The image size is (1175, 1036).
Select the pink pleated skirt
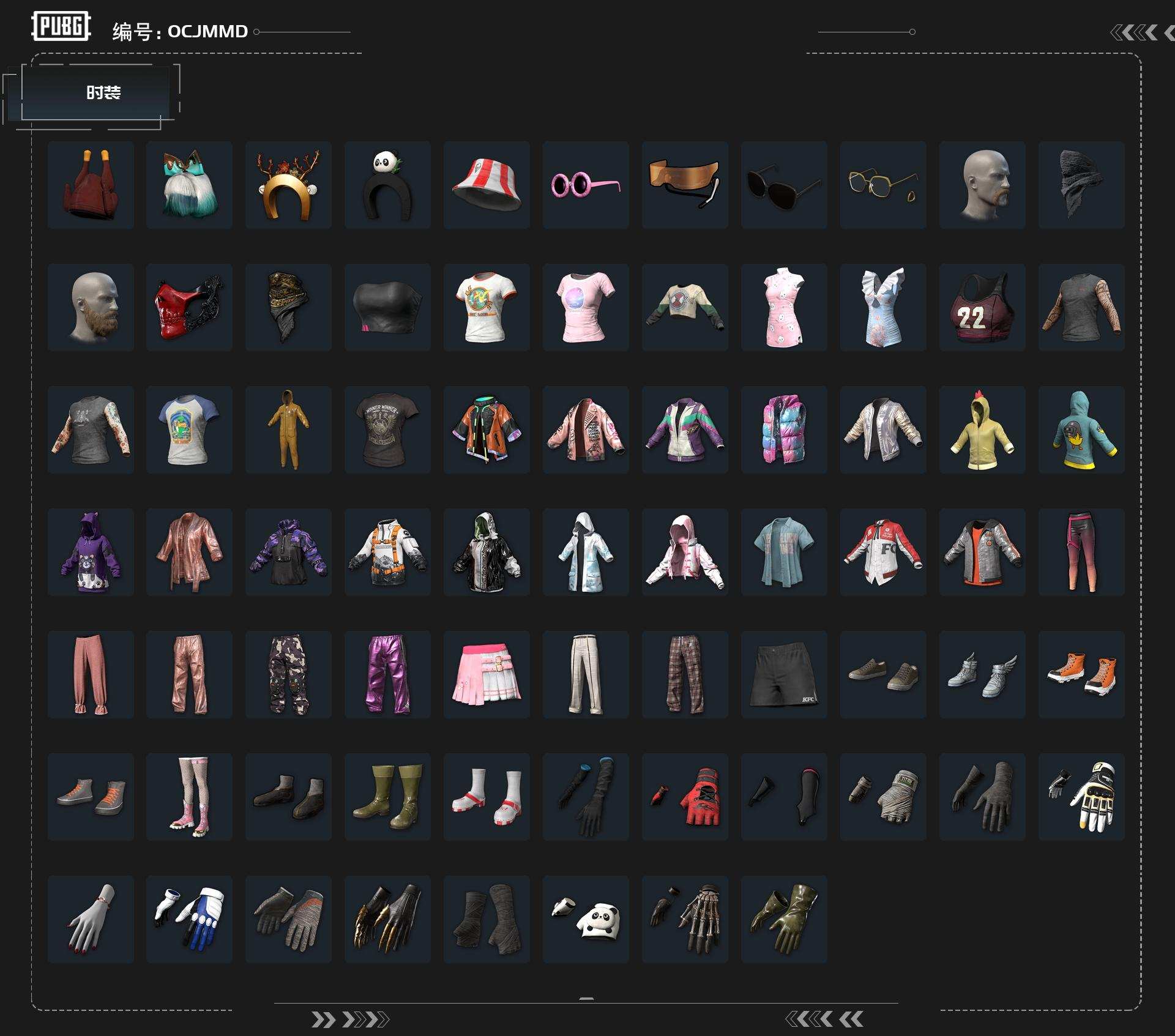click(487, 674)
